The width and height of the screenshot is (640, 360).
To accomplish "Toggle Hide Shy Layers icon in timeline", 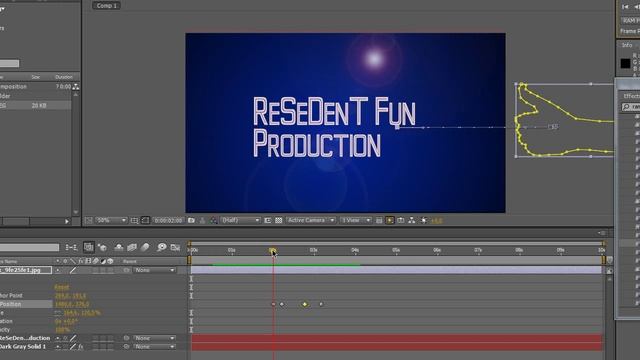I will [x=119, y=247].
